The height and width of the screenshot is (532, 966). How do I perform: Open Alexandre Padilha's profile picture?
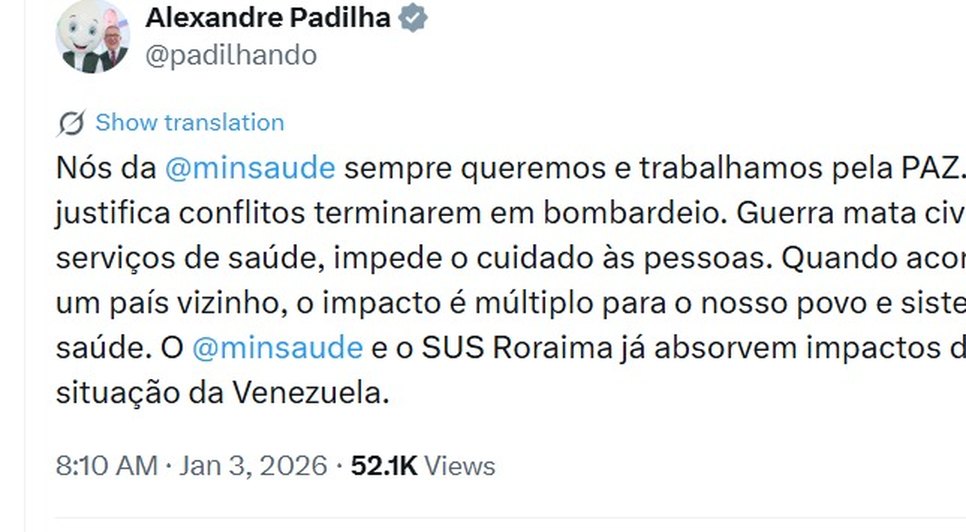point(92,37)
